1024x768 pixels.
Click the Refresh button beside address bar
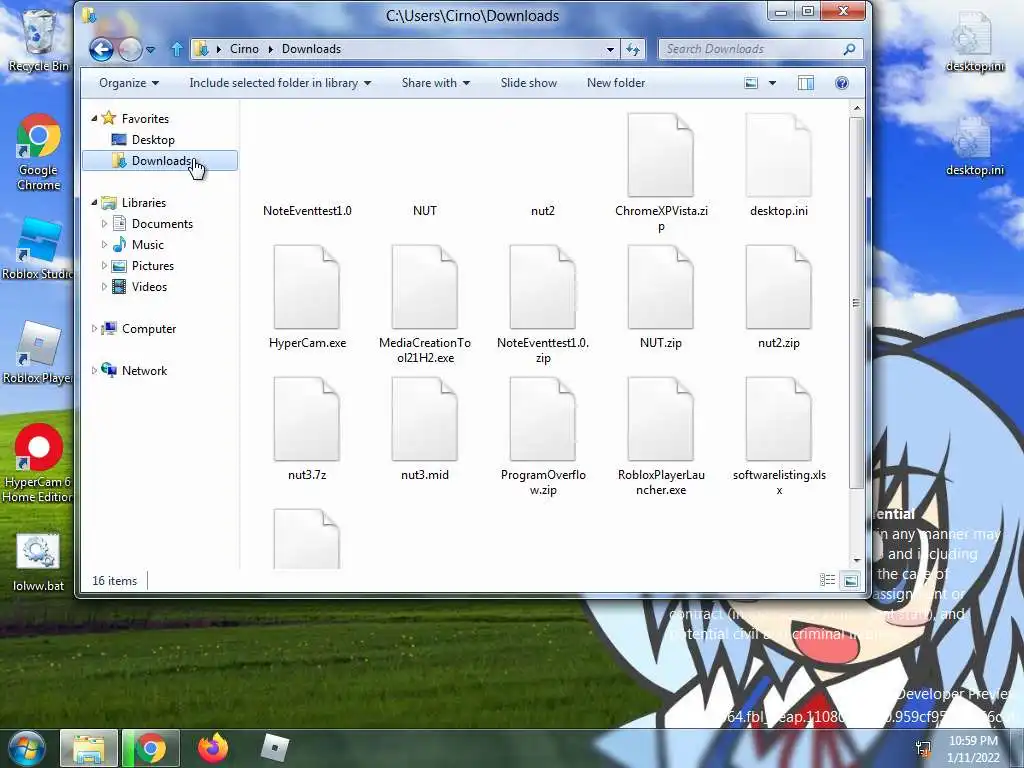pyautogui.click(x=633, y=49)
